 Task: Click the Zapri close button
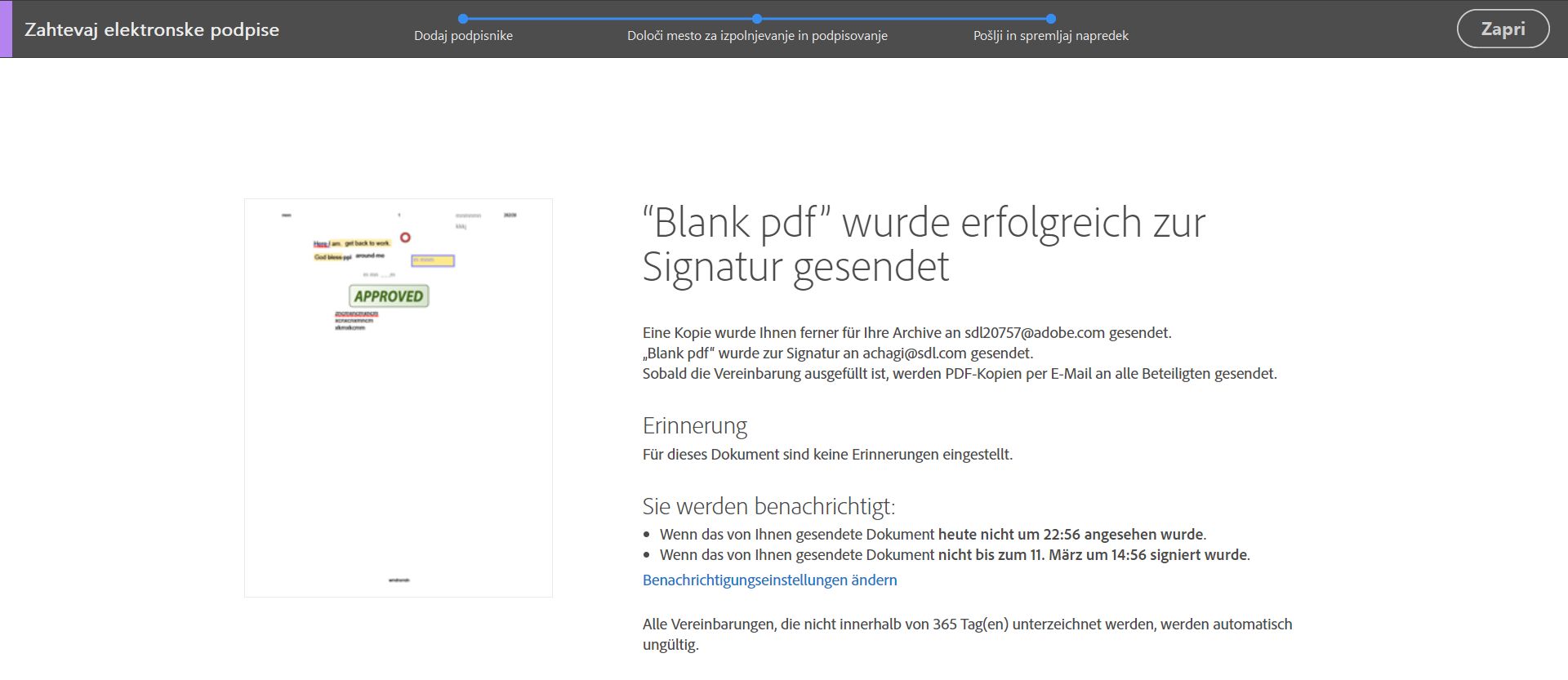(1503, 29)
